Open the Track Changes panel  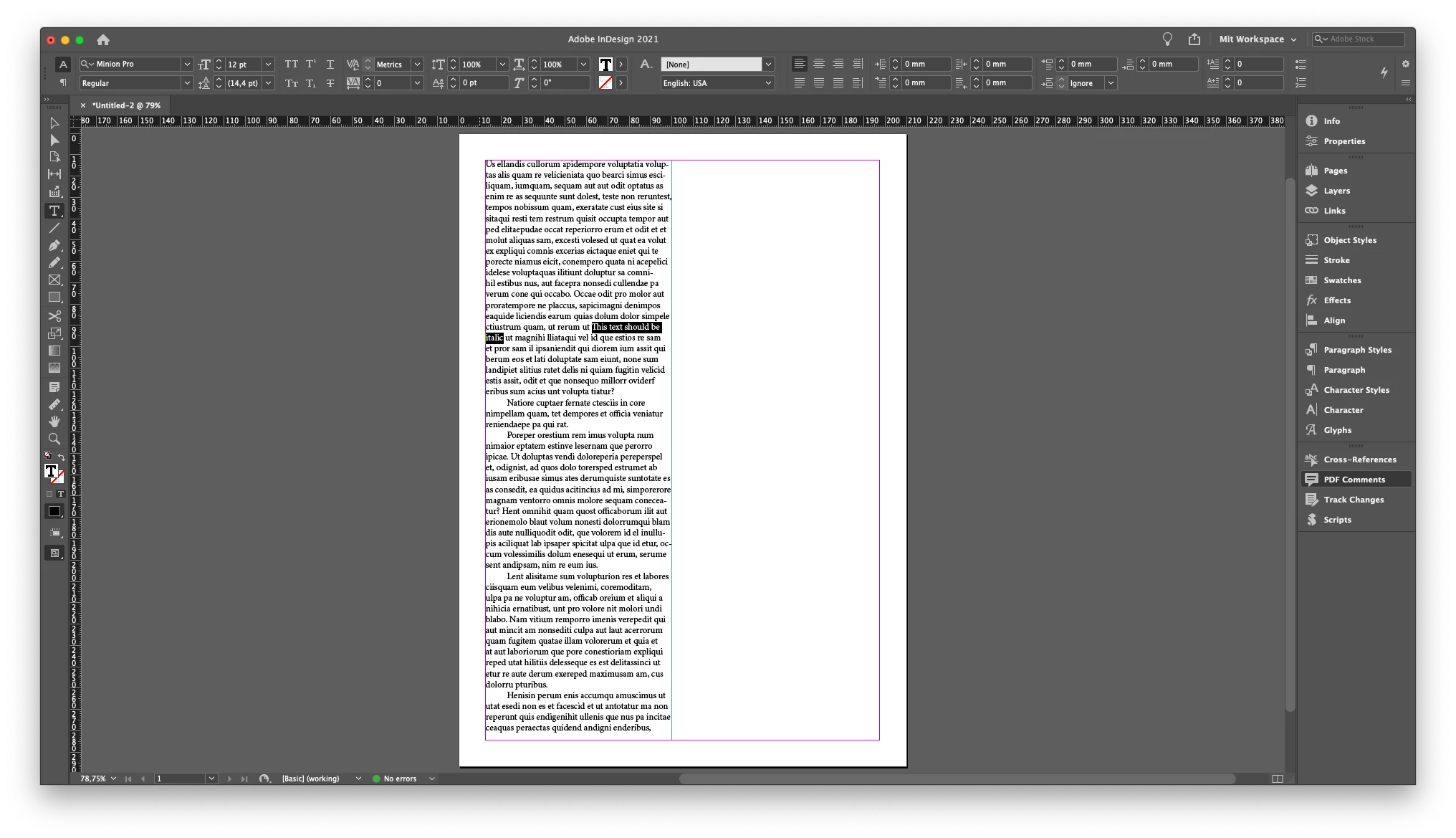coord(1353,500)
